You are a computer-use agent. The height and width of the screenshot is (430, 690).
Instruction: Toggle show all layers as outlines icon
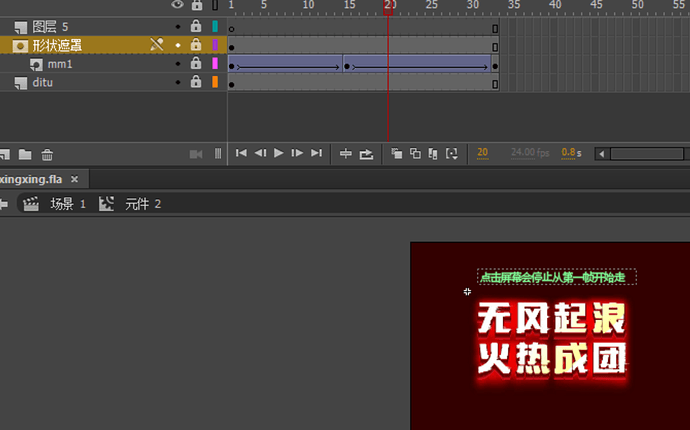pyautogui.click(x=215, y=5)
